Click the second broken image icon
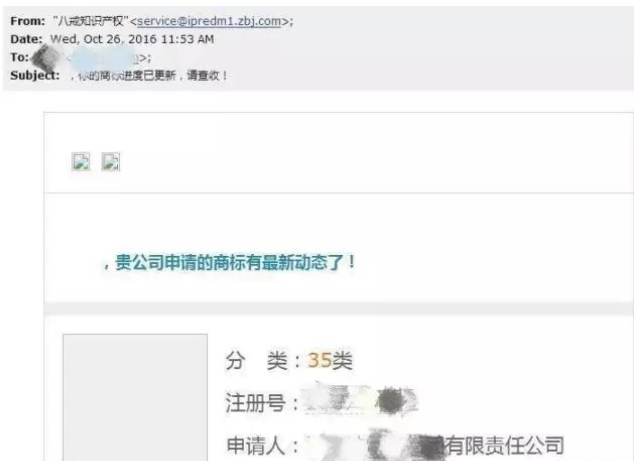634x461 pixels. pos(110,162)
